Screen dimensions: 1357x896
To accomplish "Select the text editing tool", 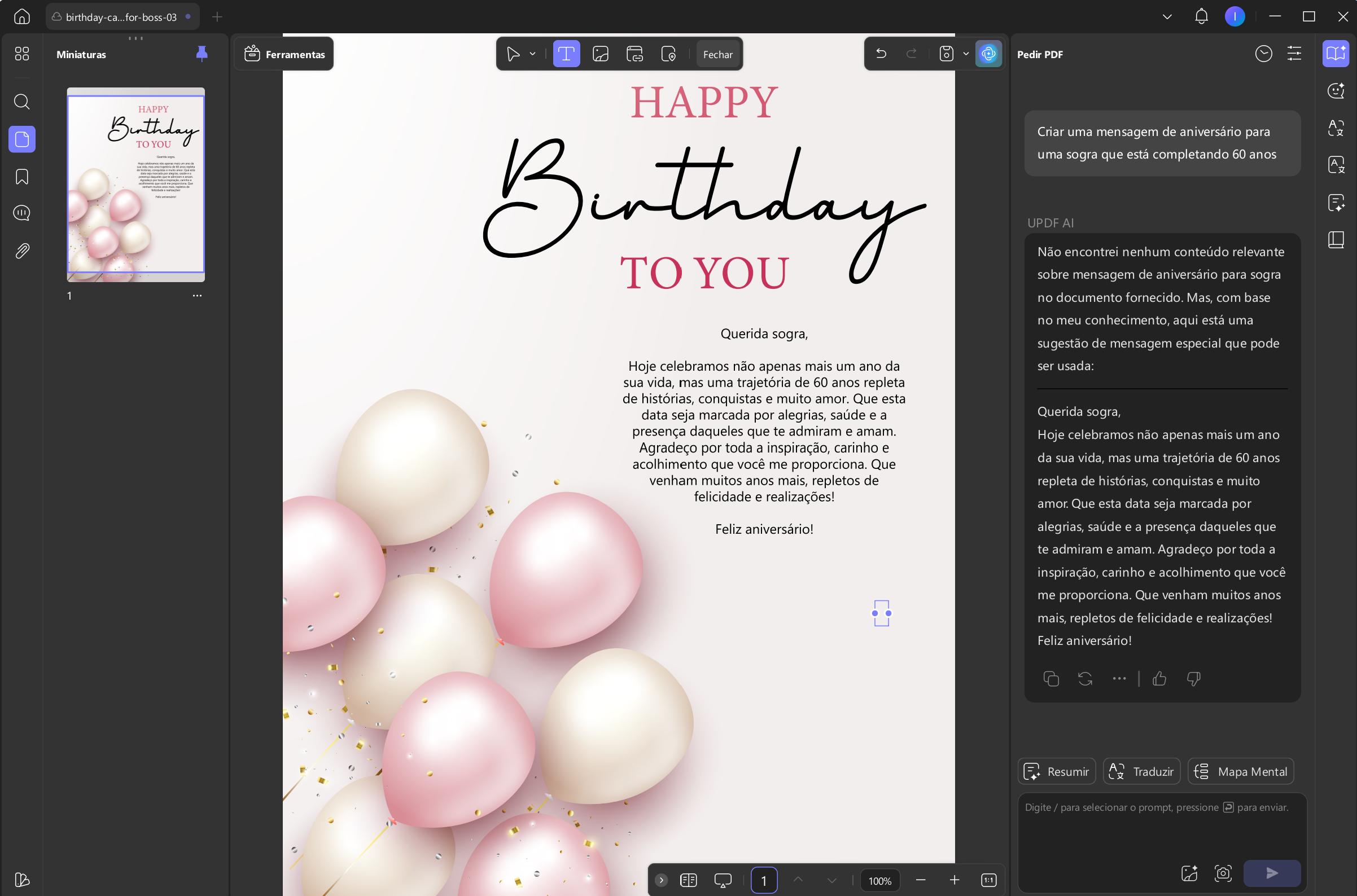I will pos(566,54).
